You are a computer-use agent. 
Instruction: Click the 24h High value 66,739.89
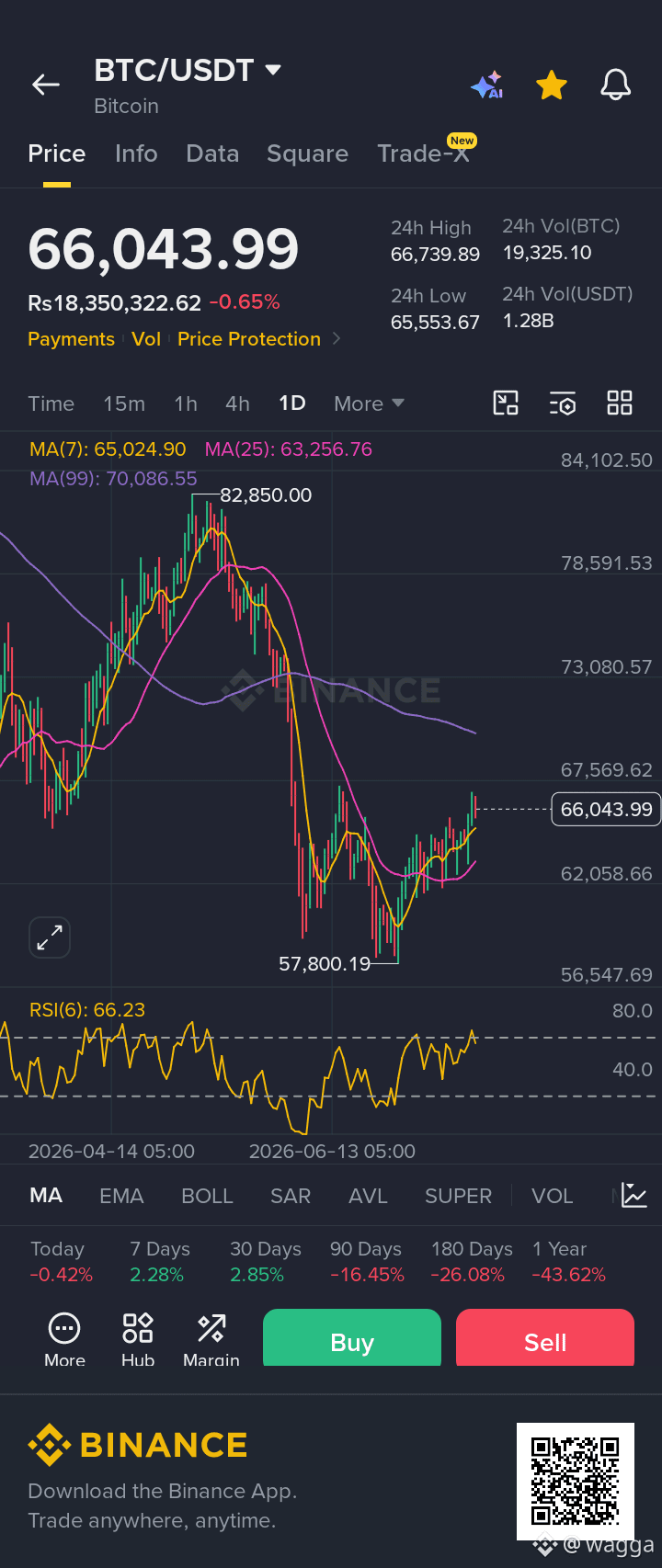tap(435, 255)
